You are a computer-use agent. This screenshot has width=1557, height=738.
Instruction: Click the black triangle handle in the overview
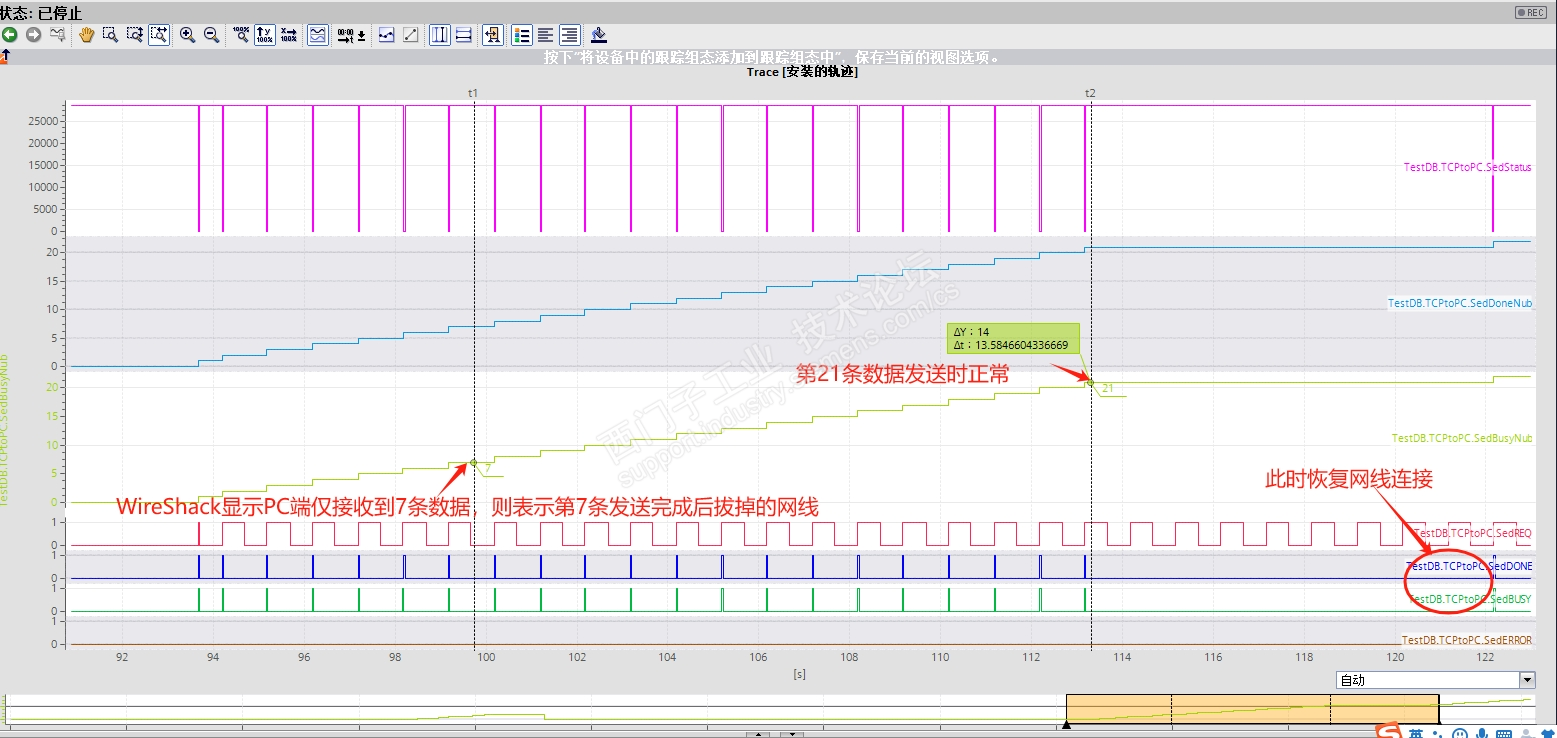[1066, 725]
